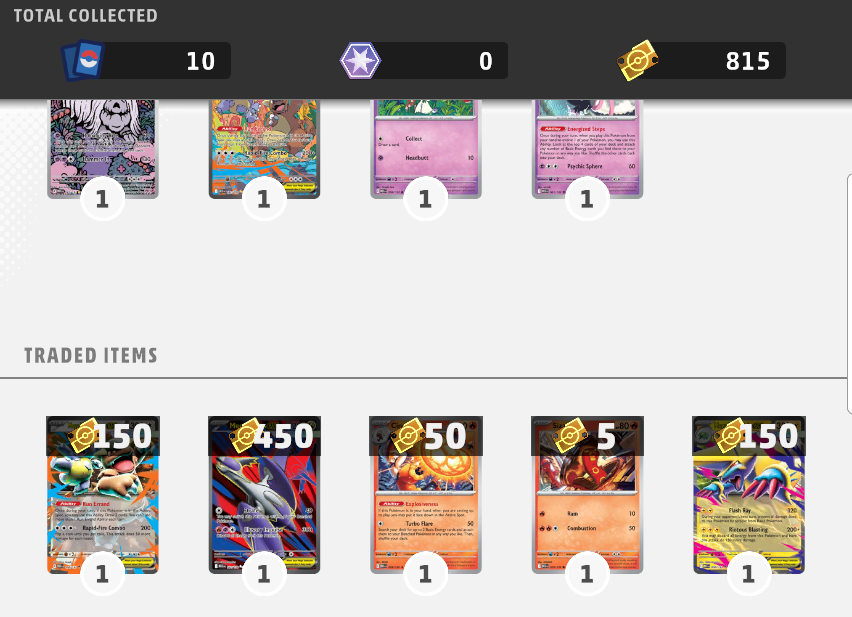This screenshot has height=617, width=852.
Task: Select the Ram Combustion fire card
Action: coord(587,495)
